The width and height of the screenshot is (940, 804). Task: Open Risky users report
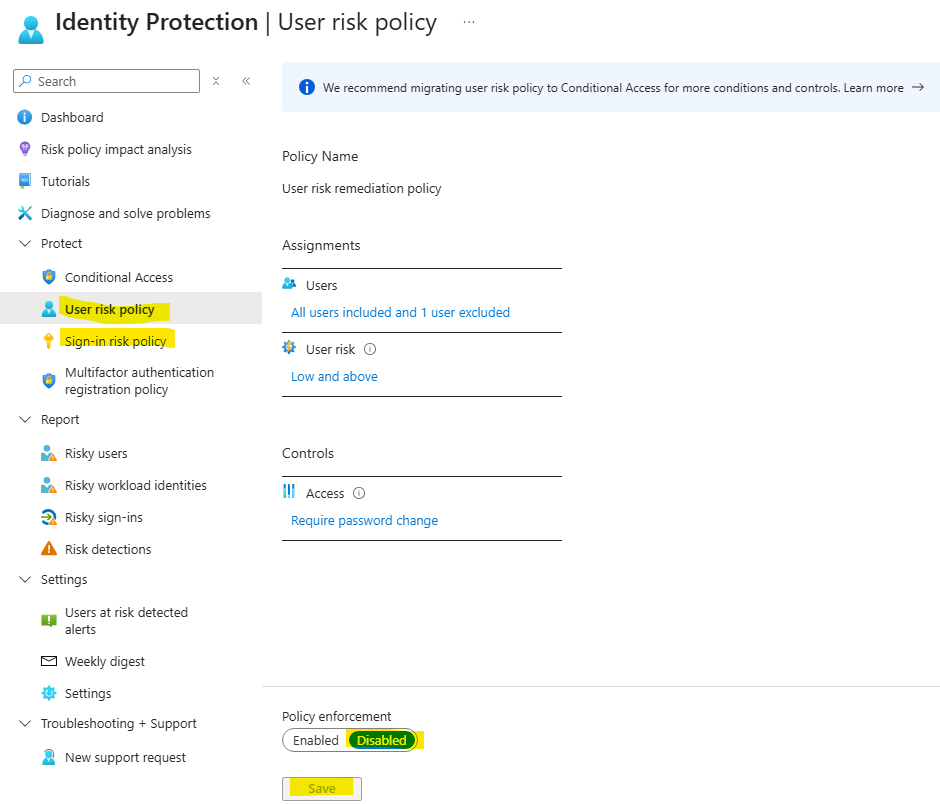tap(96, 453)
